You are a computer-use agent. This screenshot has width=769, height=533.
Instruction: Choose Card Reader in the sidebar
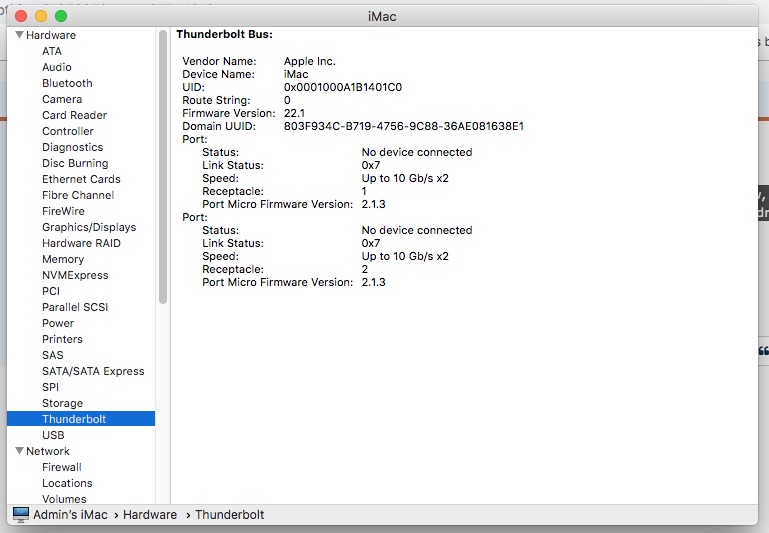[74, 115]
